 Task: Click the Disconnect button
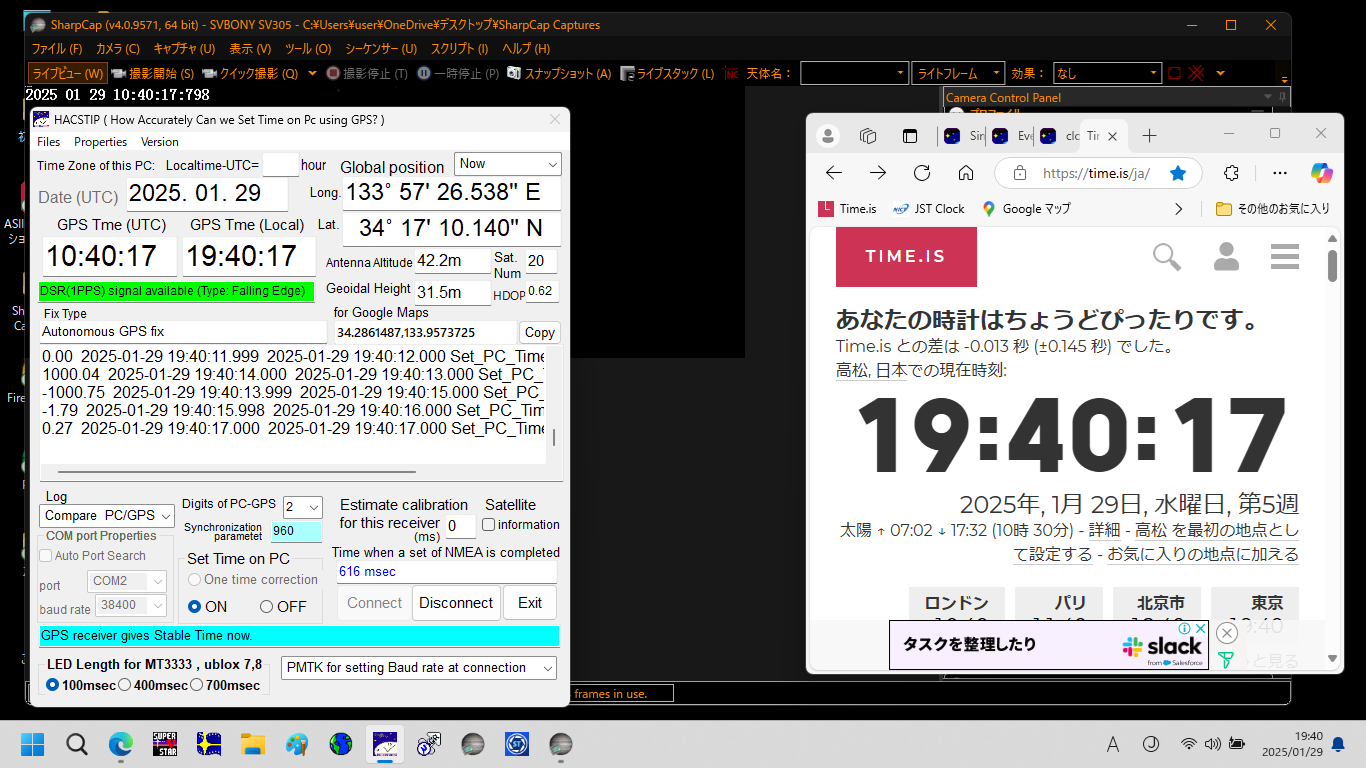coord(455,603)
